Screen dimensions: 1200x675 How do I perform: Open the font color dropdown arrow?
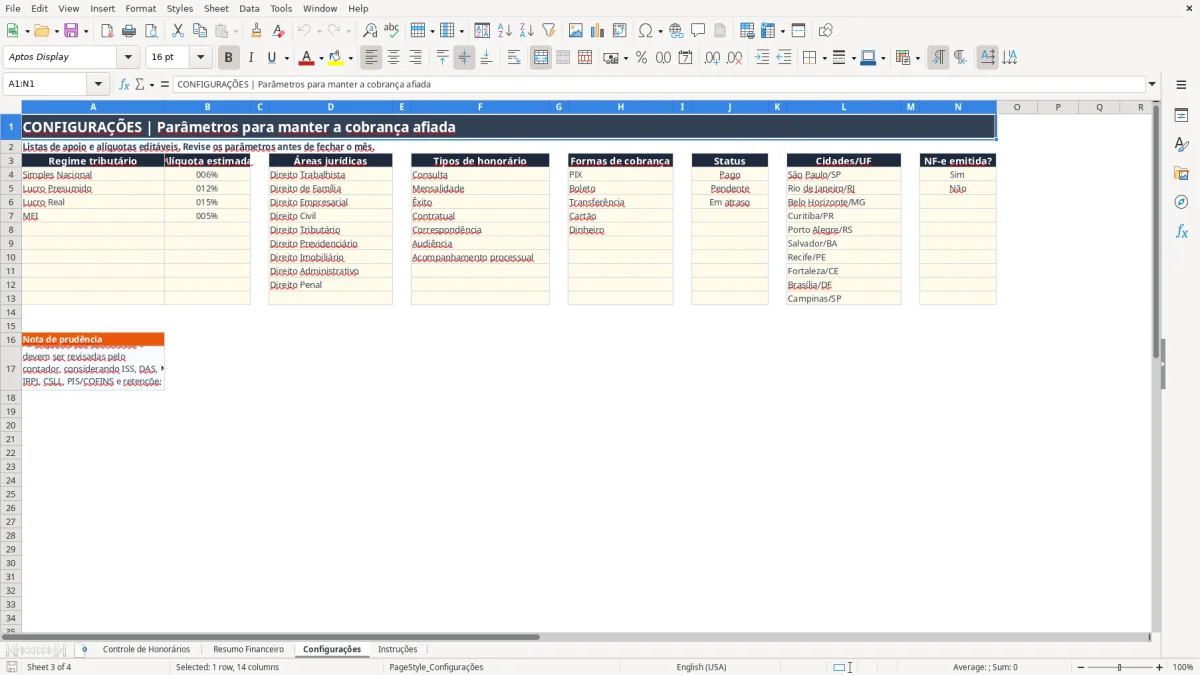tap(321, 58)
